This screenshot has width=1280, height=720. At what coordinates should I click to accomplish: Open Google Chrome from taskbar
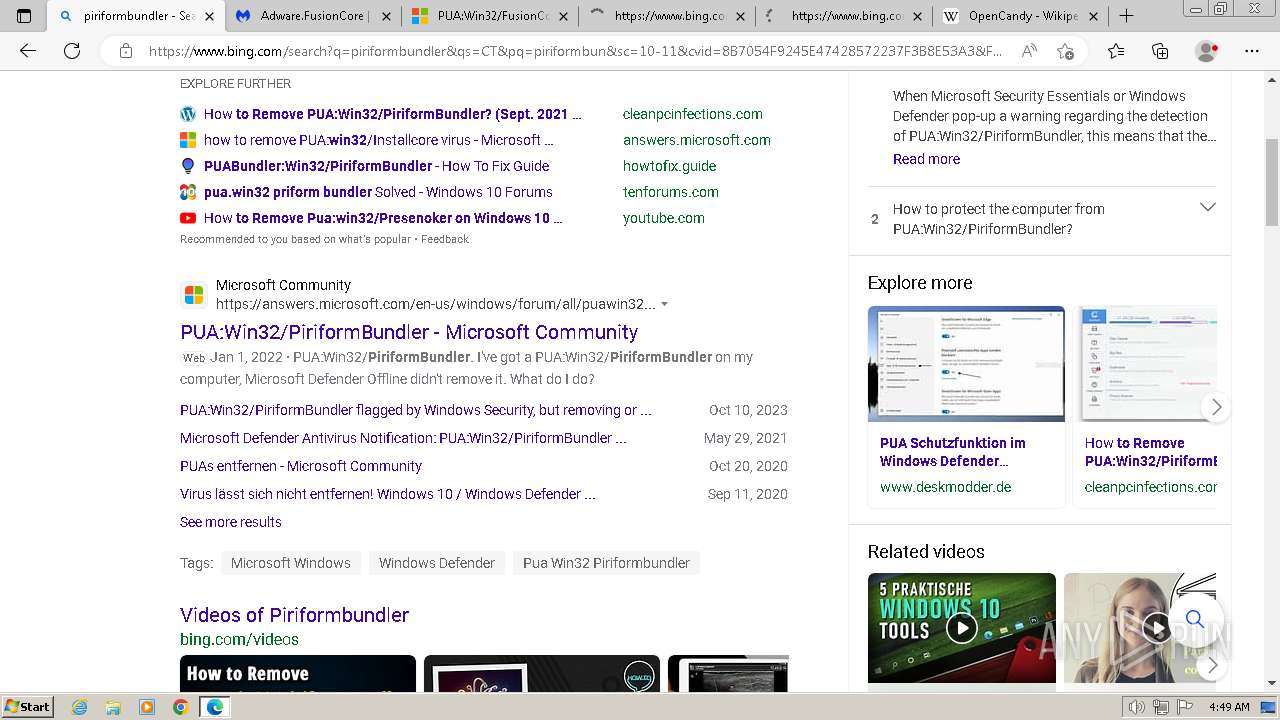click(180, 707)
